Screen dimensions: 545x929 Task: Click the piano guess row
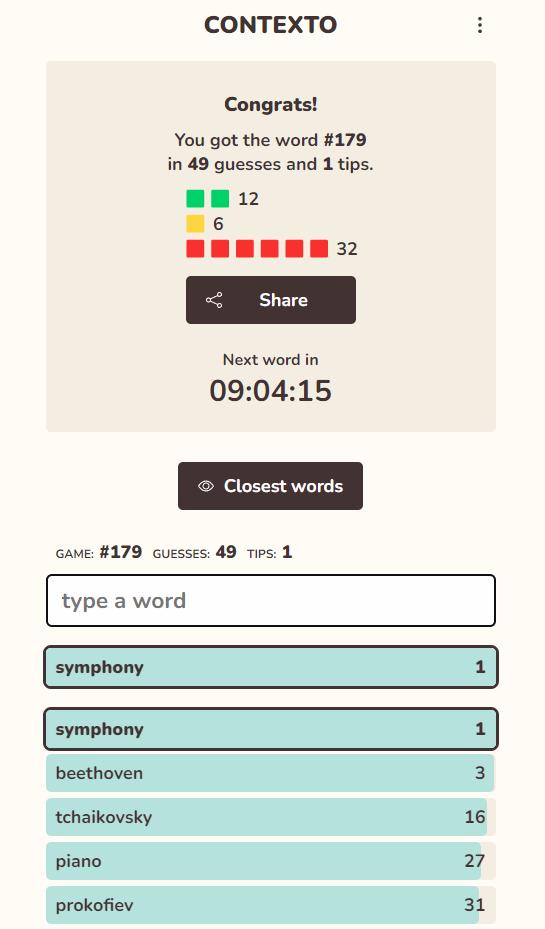coord(271,860)
